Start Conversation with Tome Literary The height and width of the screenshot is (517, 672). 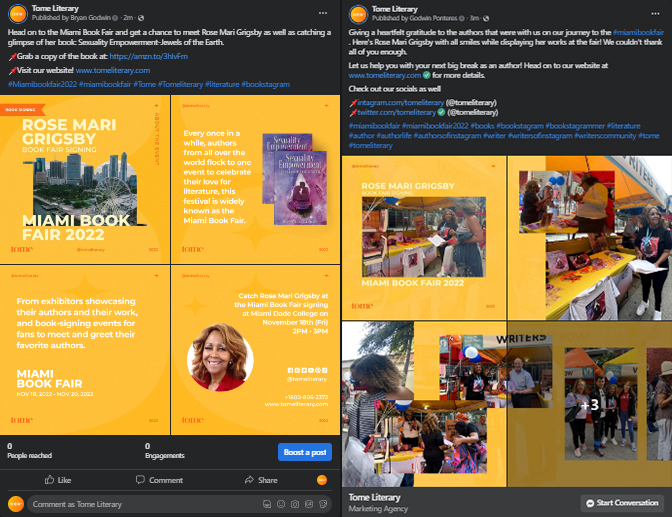pyautogui.click(x=623, y=502)
